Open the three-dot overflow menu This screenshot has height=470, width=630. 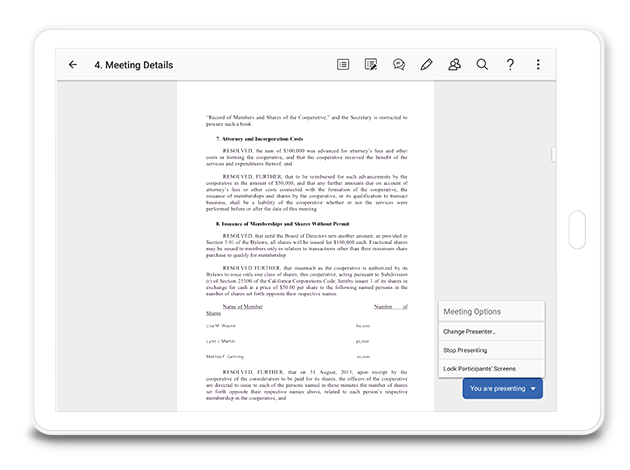point(538,65)
